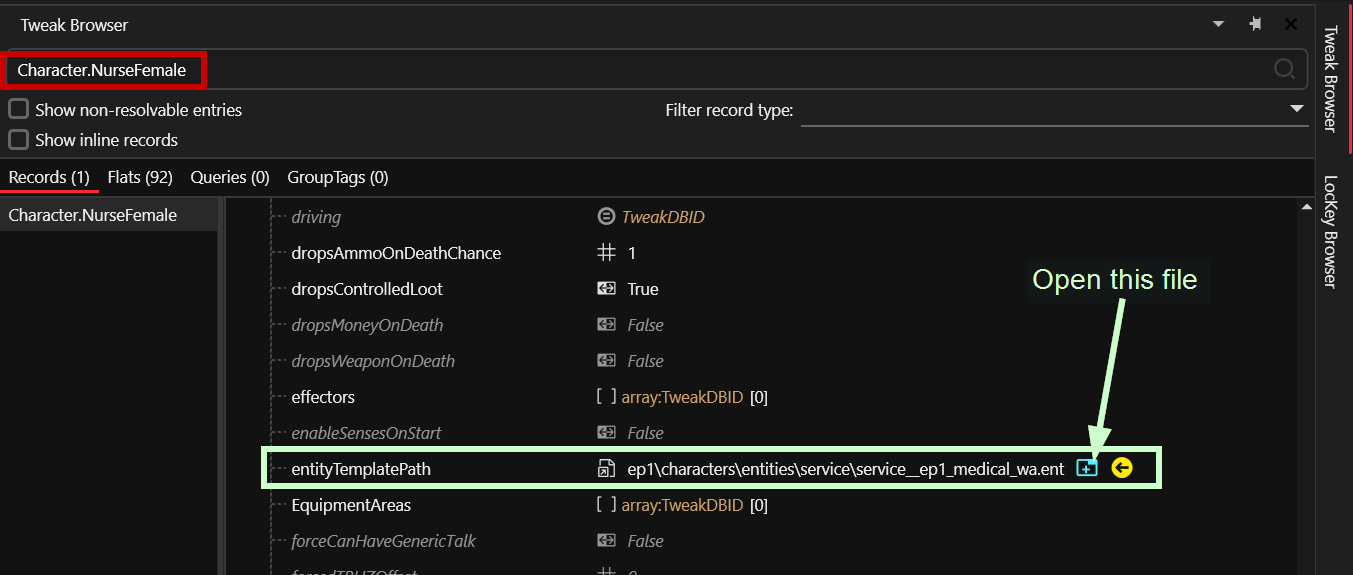This screenshot has height=575, width=1353.
Task: Open entityTemplatePath file in new tab icon
Action: coord(1087,468)
